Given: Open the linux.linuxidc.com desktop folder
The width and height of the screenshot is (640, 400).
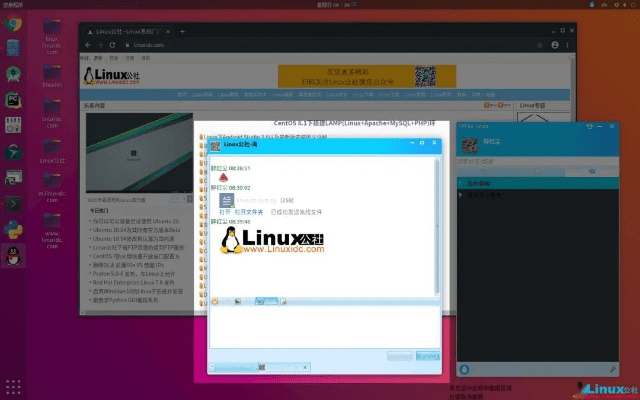Looking at the screenshot, I should tap(52, 36).
